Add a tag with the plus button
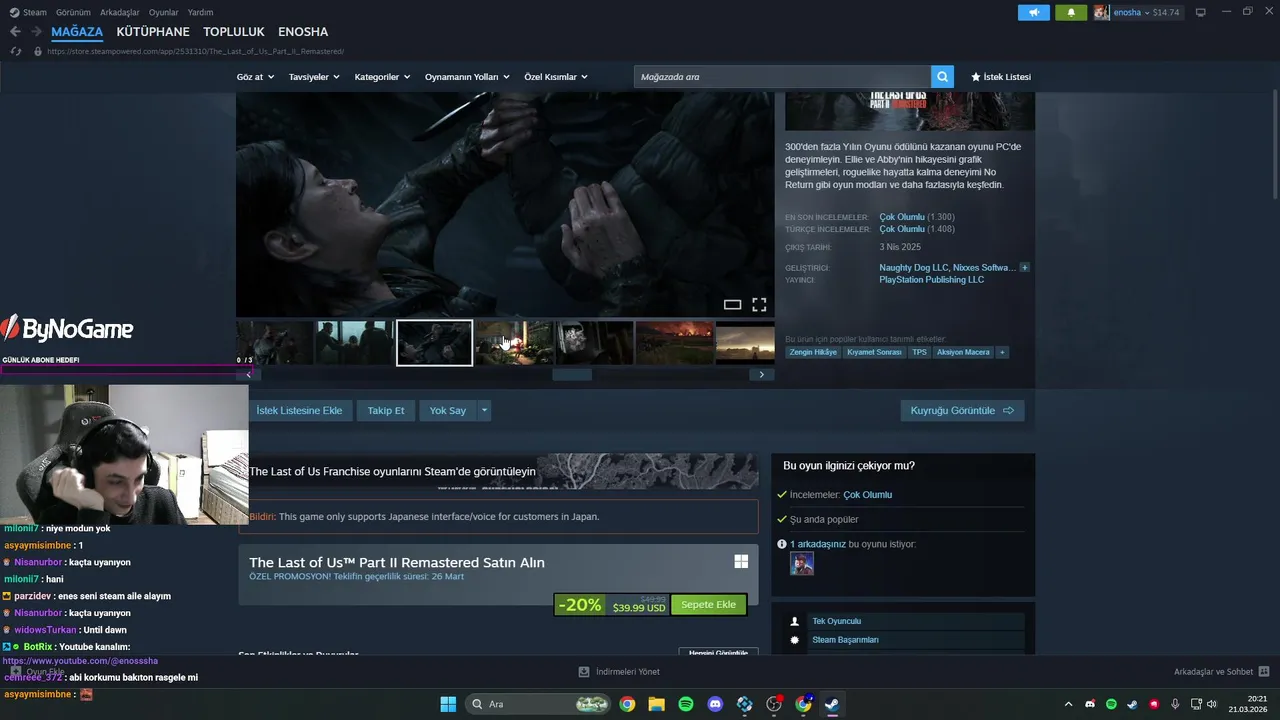Image resolution: width=1280 pixels, height=720 pixels. pyautogui.click(x=1002, y=352)
